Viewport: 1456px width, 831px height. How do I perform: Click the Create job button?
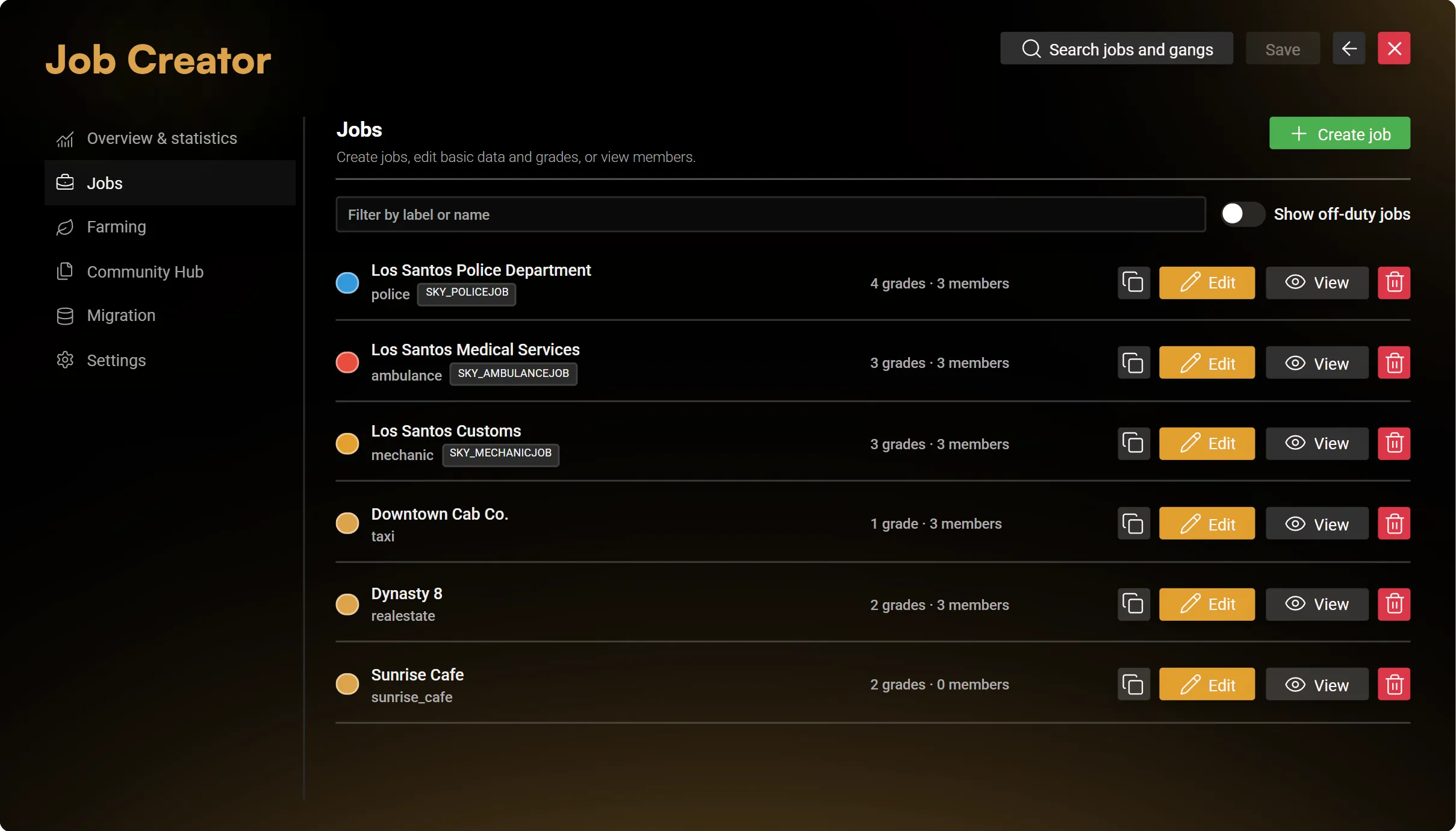point(1340,133)
